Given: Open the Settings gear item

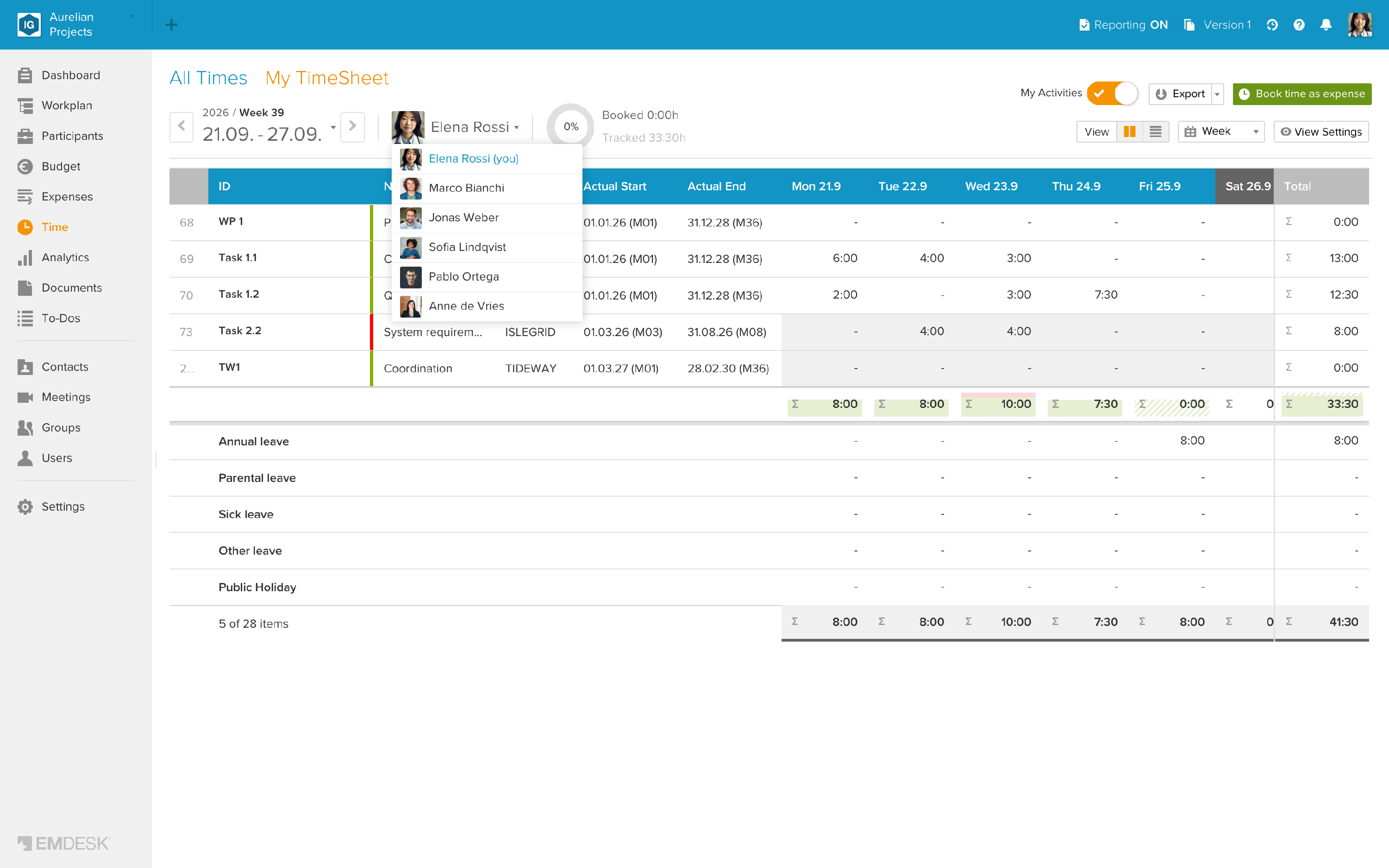Looking at the screenshot, I should (x=52, y=507).
